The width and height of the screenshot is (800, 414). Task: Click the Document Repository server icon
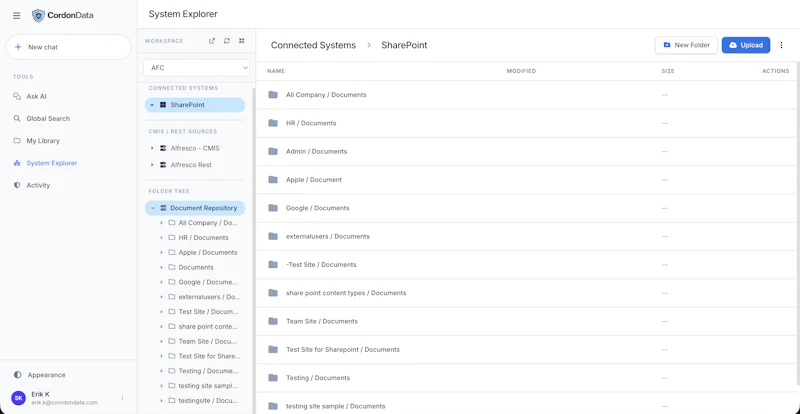coord(163,208)
